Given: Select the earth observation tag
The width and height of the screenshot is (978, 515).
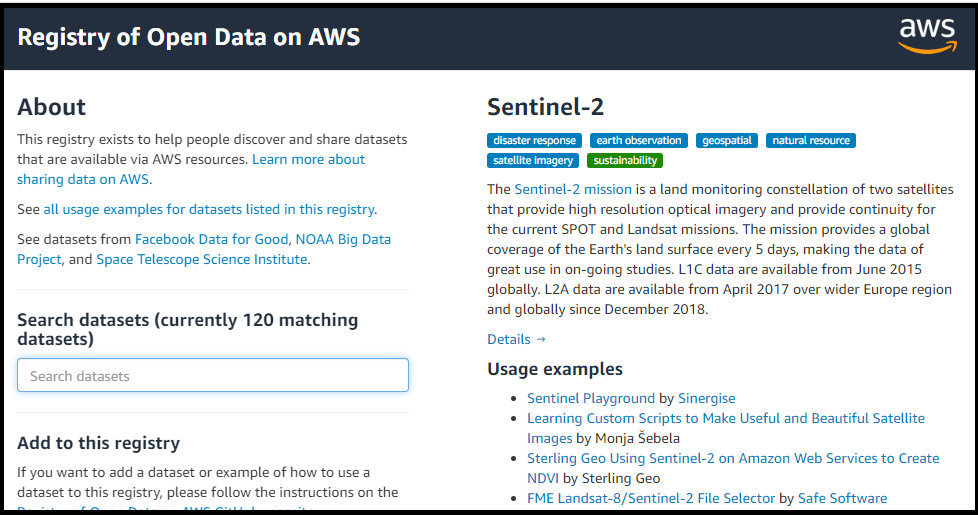Looking at the screenshot, I should click(x=639, y=141).
